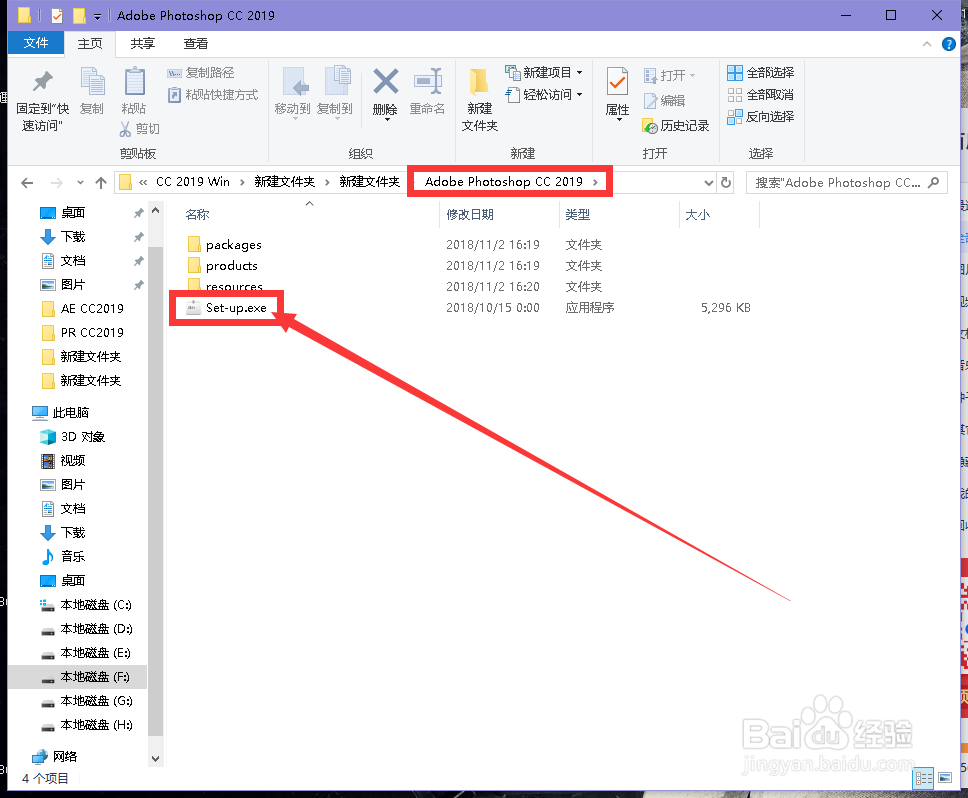Viewport: 968px width, 798px height.
Task: Open the Easy access (轻松访问) dropdown
Action: click(544, 94)
